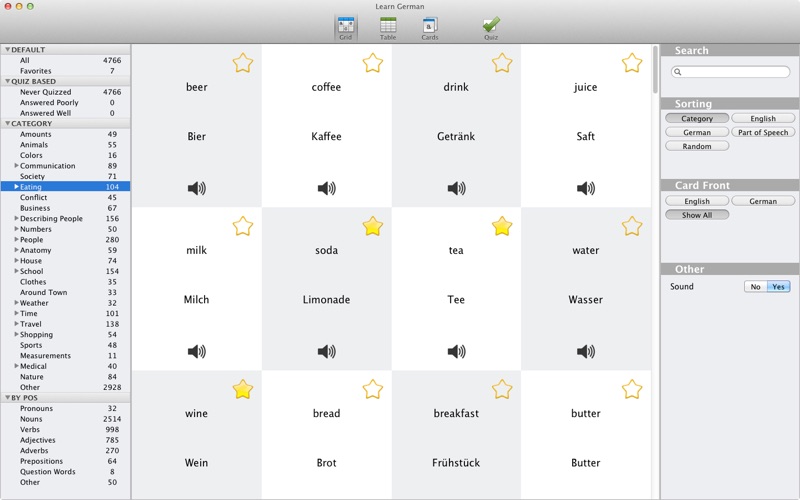Expand the Describing People category arrow
This screenshot has height=500, width=800.
click(16, 218)
